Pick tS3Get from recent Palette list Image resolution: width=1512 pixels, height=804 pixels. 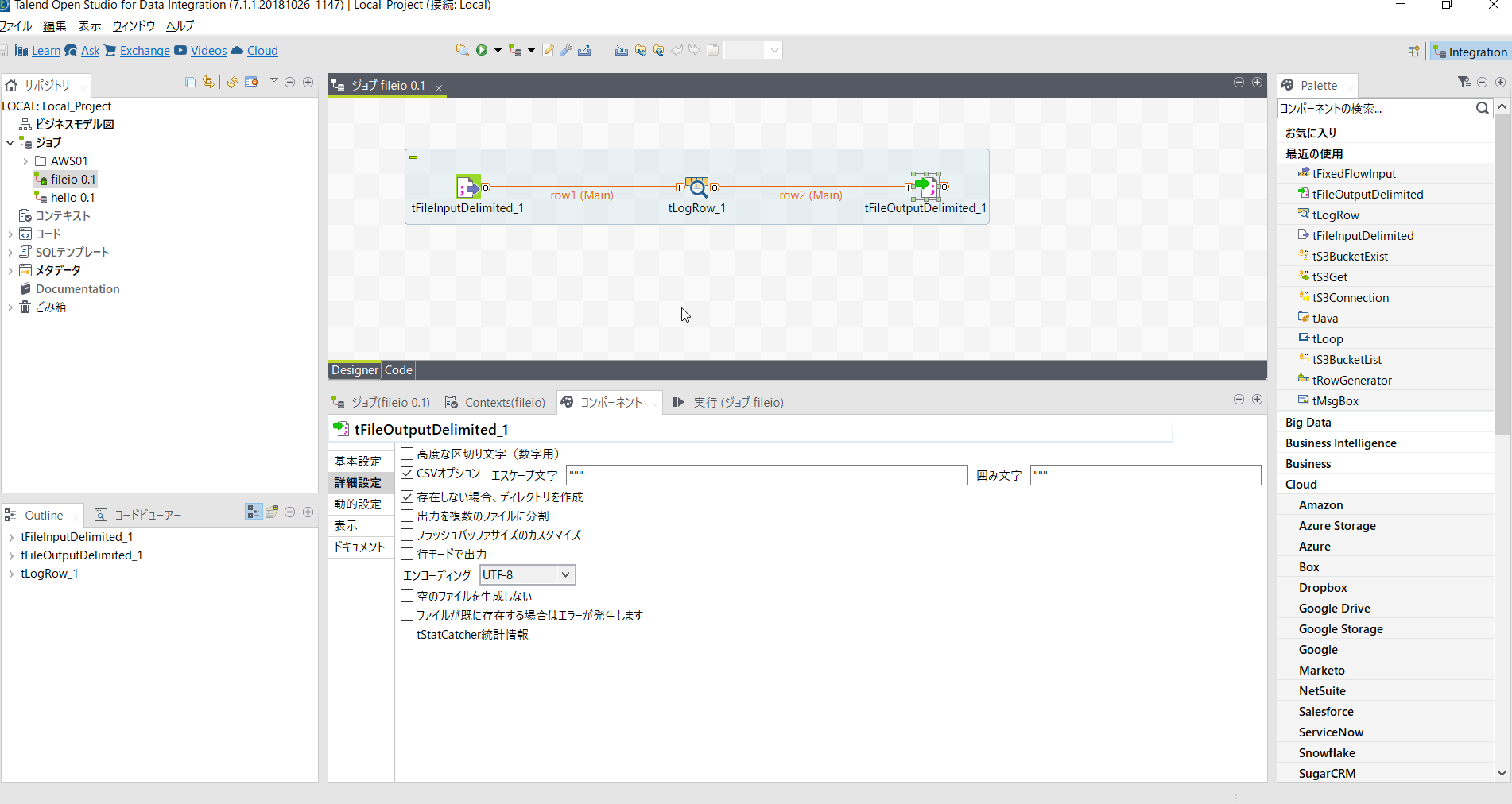pyautogui.click(x=1329, y=276)
